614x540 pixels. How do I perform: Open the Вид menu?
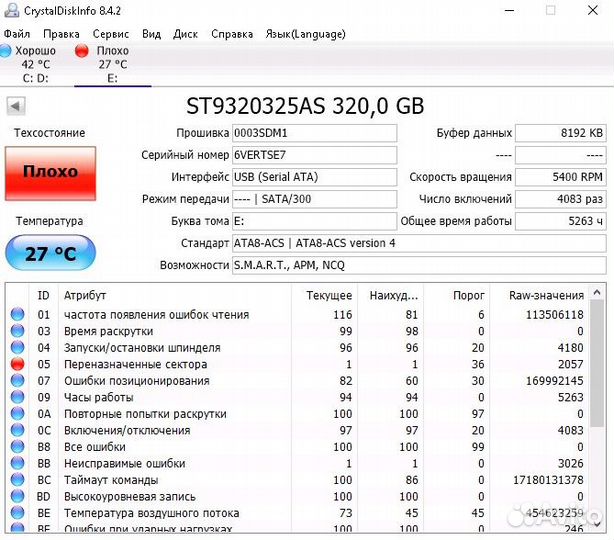pos(152,34)
